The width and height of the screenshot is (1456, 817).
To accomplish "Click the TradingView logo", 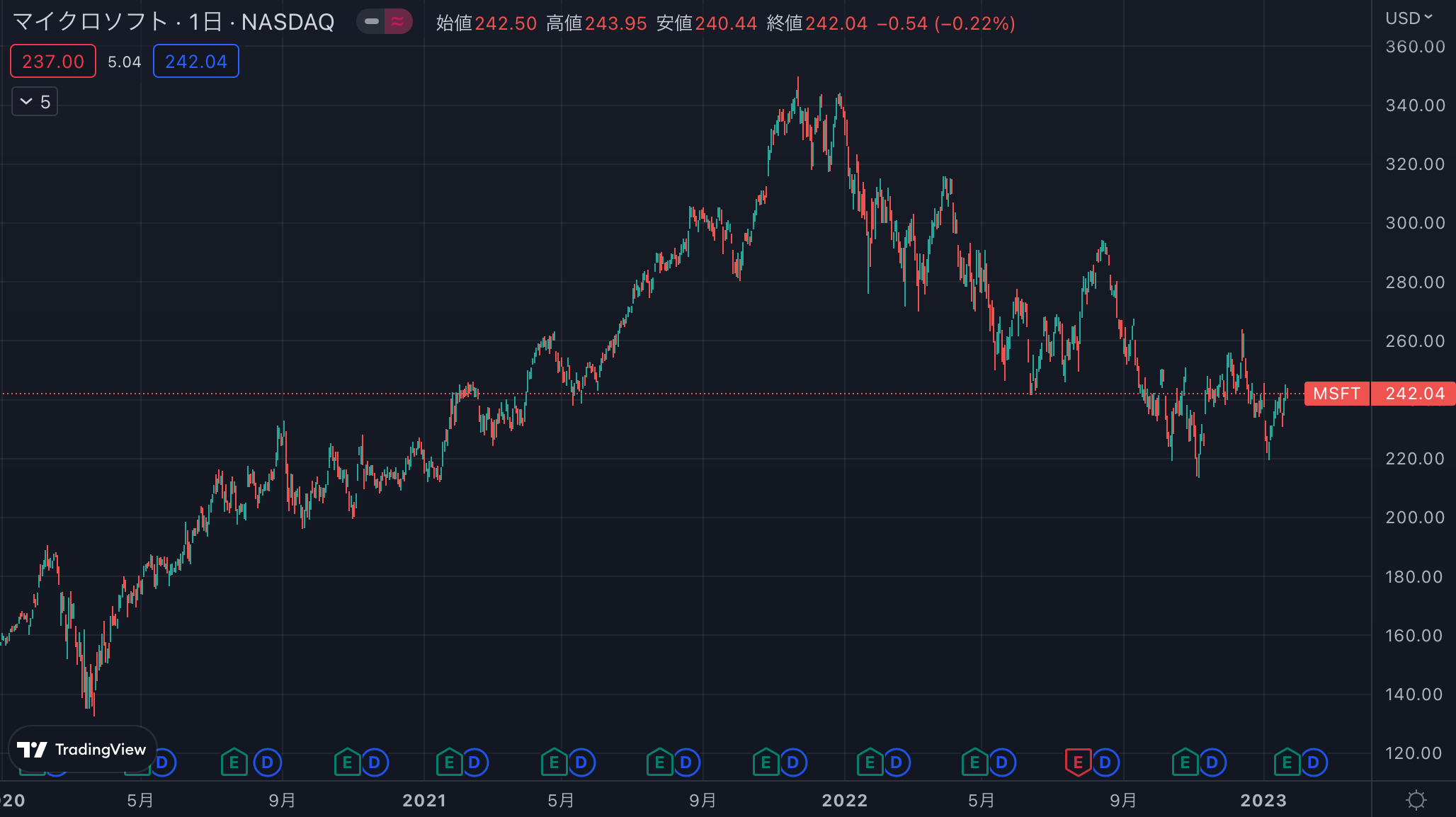I will click(x=82, y=749).
